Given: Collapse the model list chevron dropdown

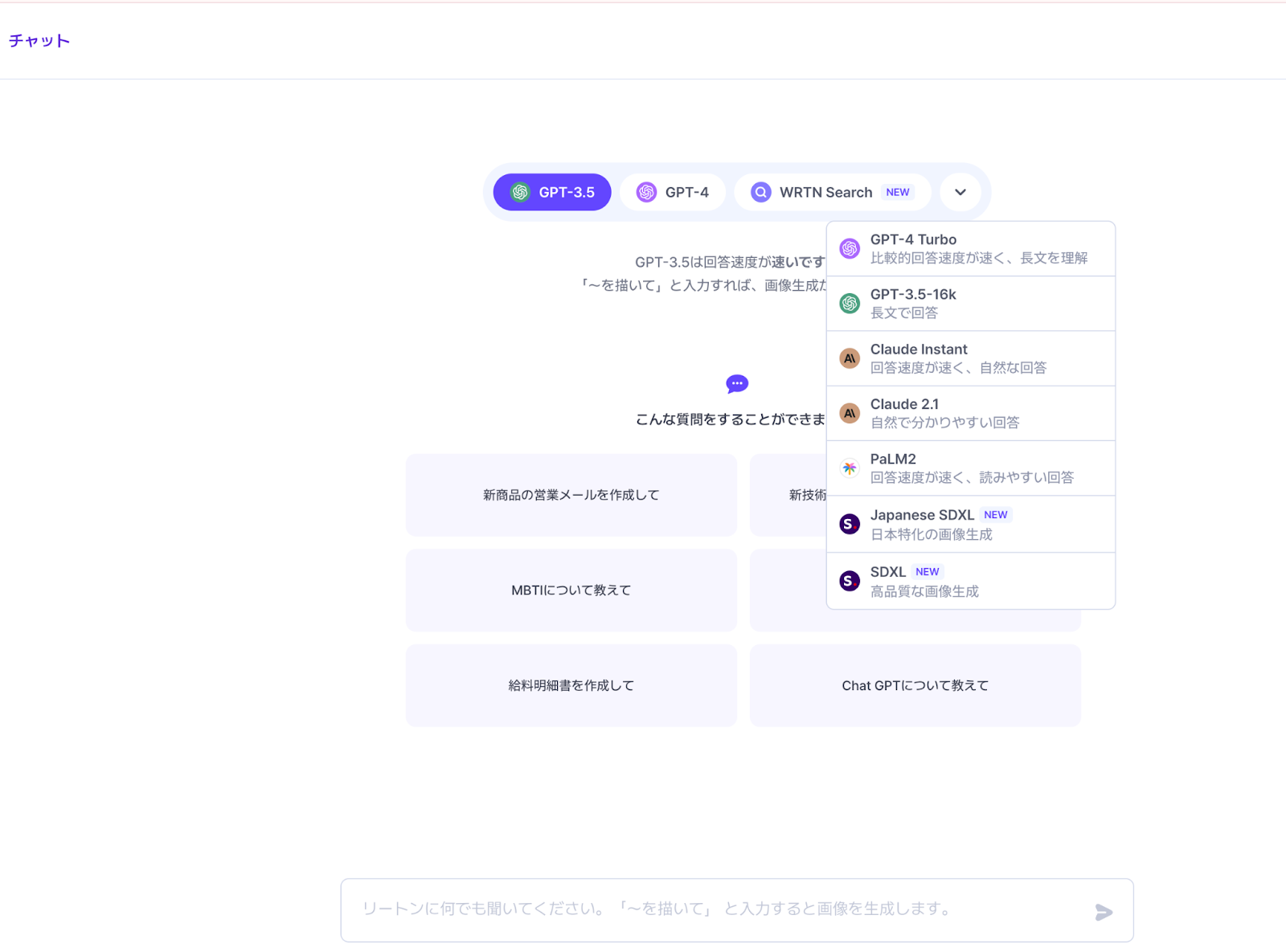Looking at the screenshot, I should coord(960,192).
